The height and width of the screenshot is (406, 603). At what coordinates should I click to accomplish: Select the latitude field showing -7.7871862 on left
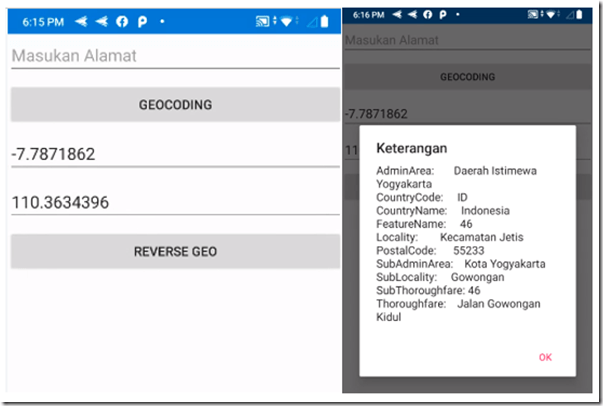pos(175,154)
